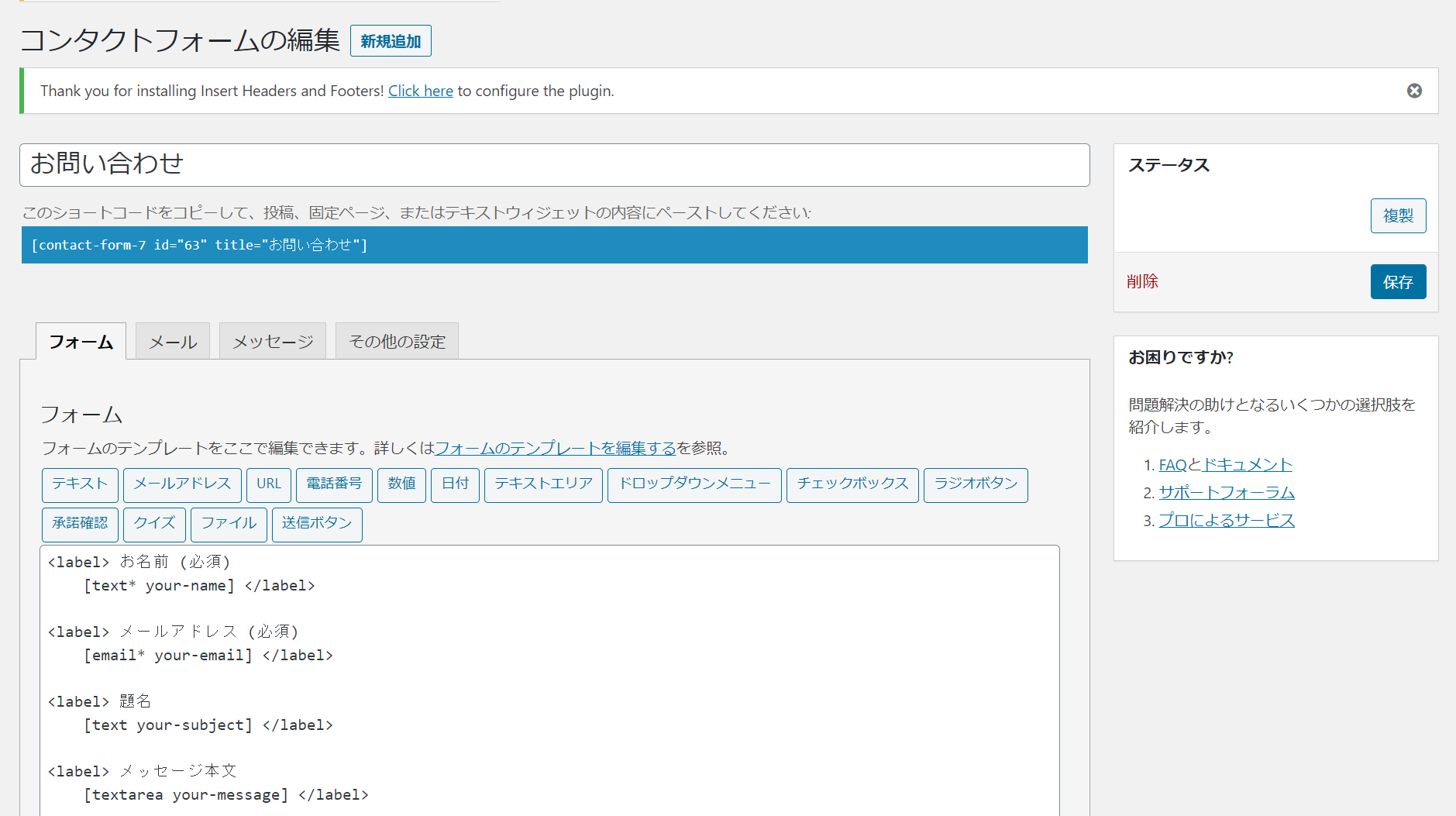
Task: Open the ドキュメント link
Action: (1247, 464)
